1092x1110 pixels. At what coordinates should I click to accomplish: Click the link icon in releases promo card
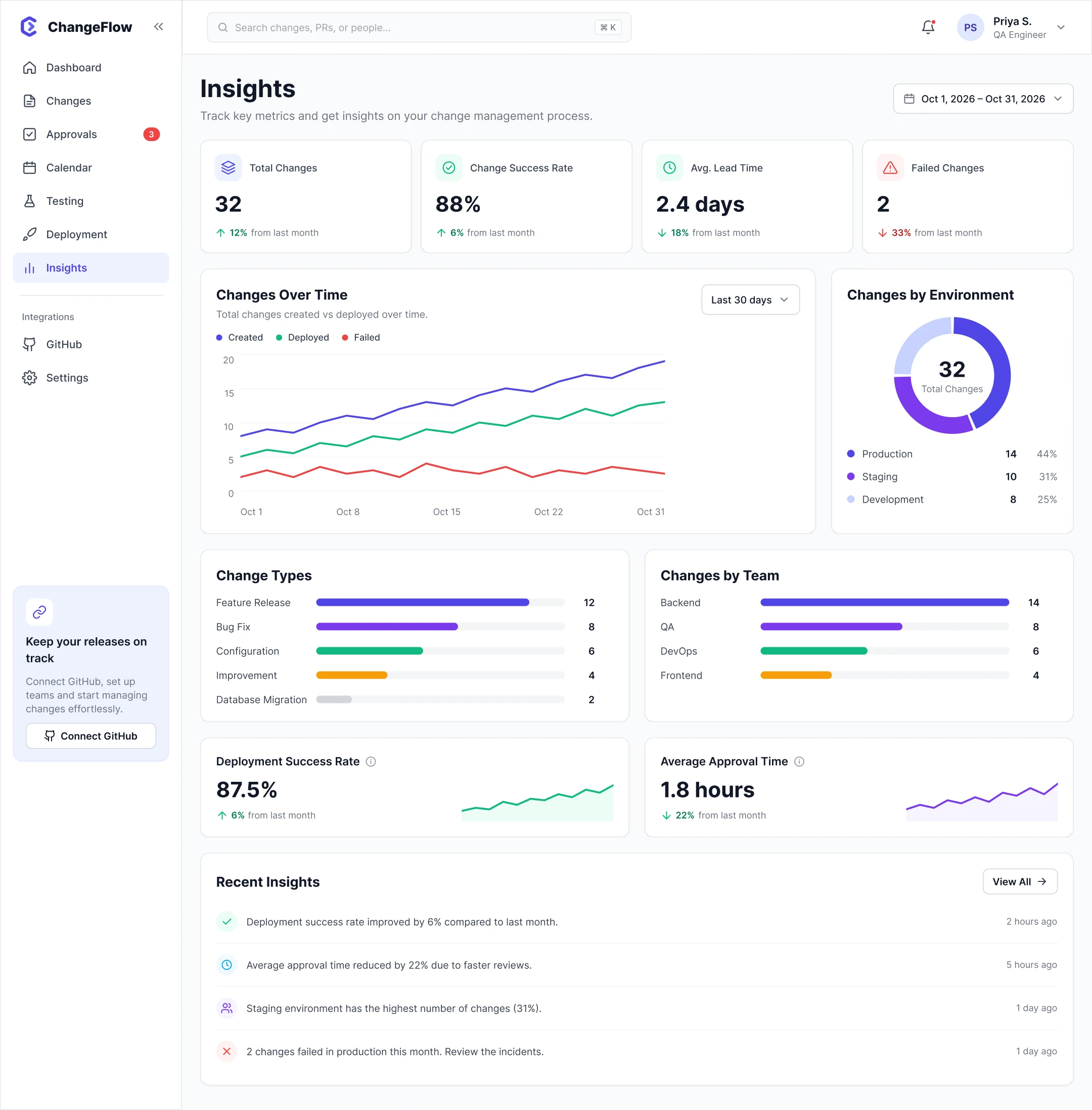(39, 612)
